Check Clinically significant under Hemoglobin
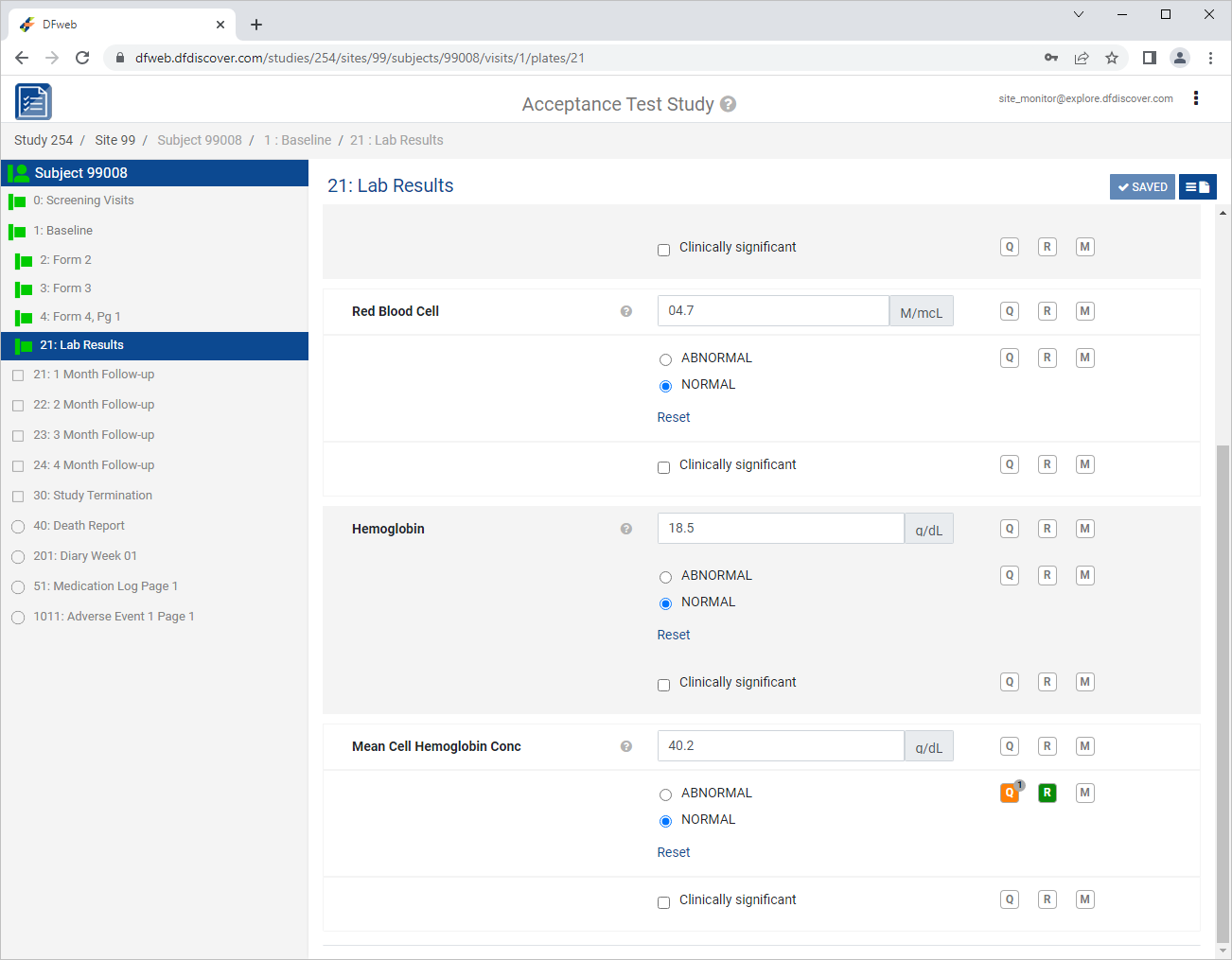 coord(663,685)
